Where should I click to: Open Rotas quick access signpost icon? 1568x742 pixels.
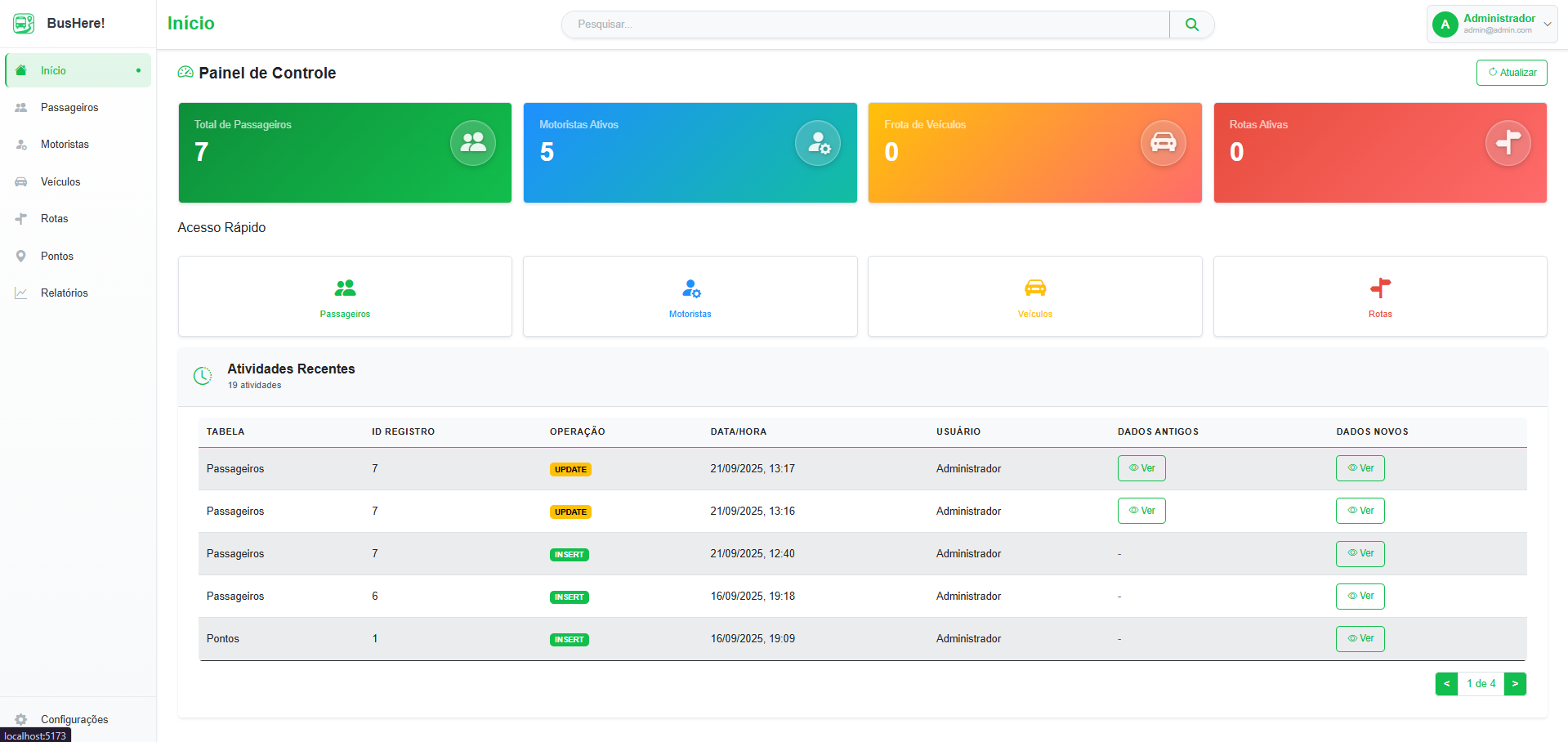[x=1380, y=288]
